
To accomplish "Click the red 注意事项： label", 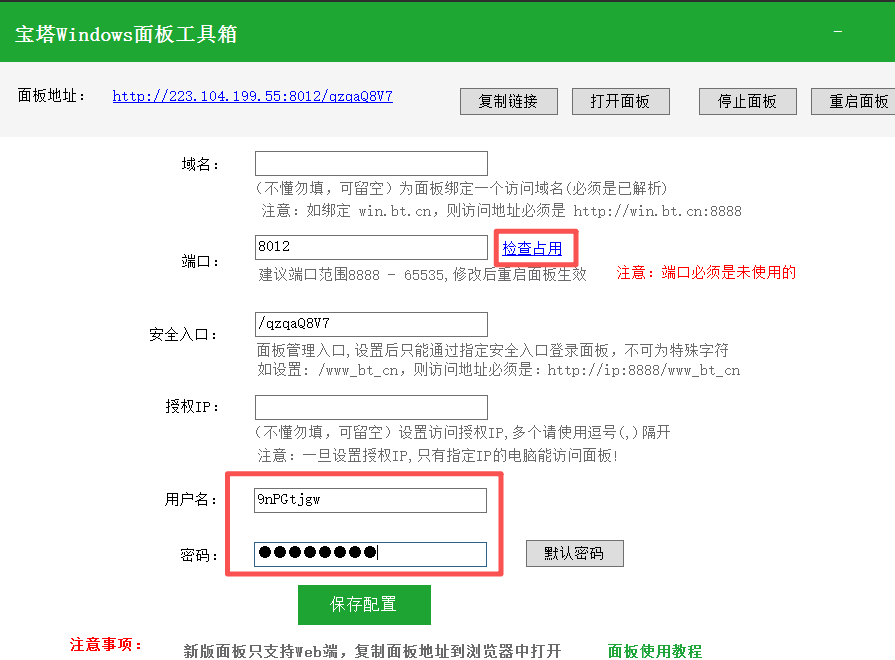I will pyautogui.click(x=106, y=645).
